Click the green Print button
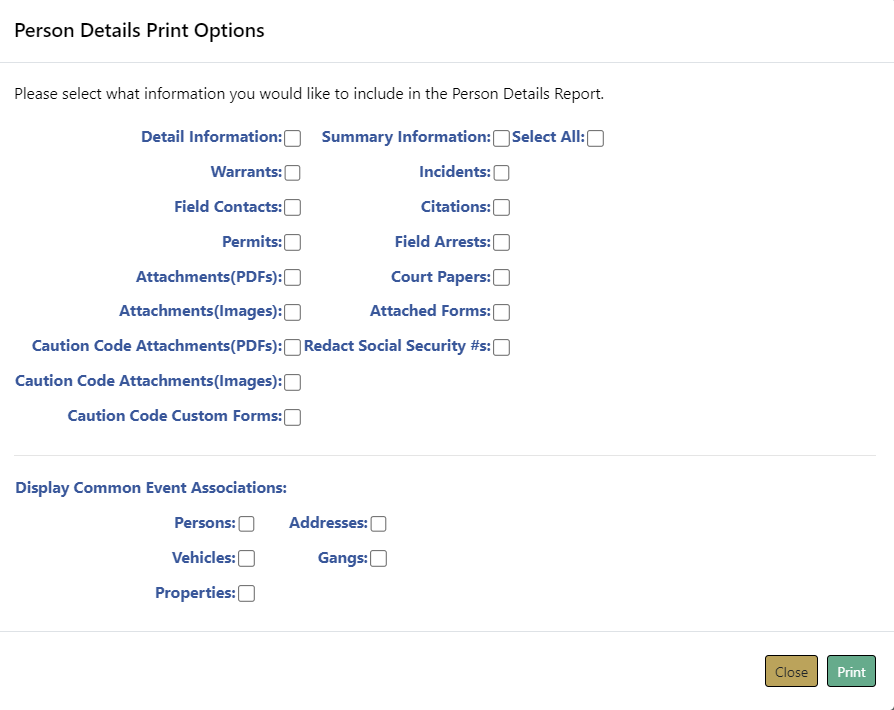Viewport: 894px width, 710px height. (x=851, y=672)
